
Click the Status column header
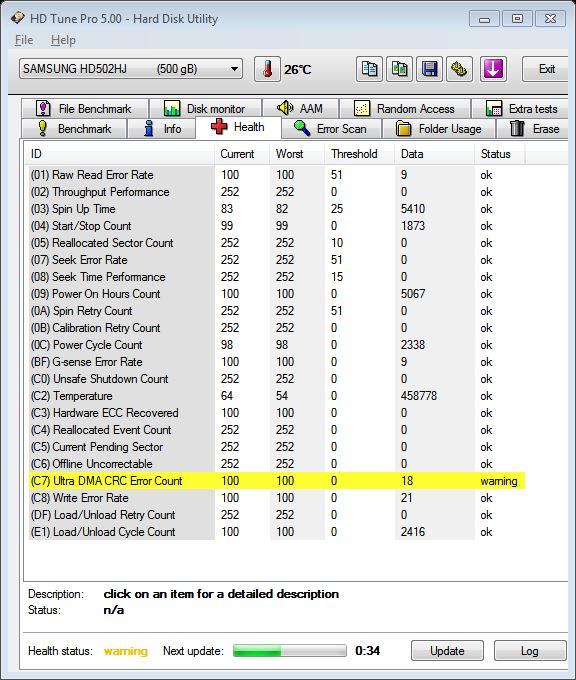click(500, 154)
